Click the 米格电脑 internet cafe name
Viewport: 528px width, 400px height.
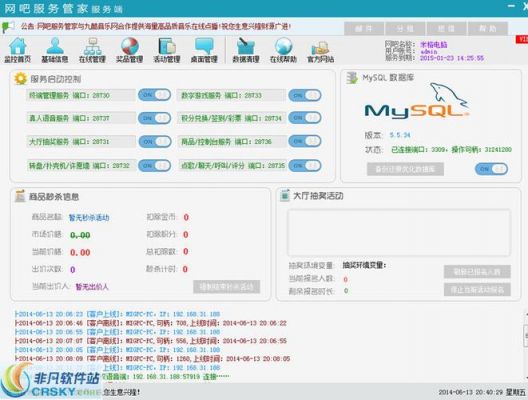pos(434,44)
